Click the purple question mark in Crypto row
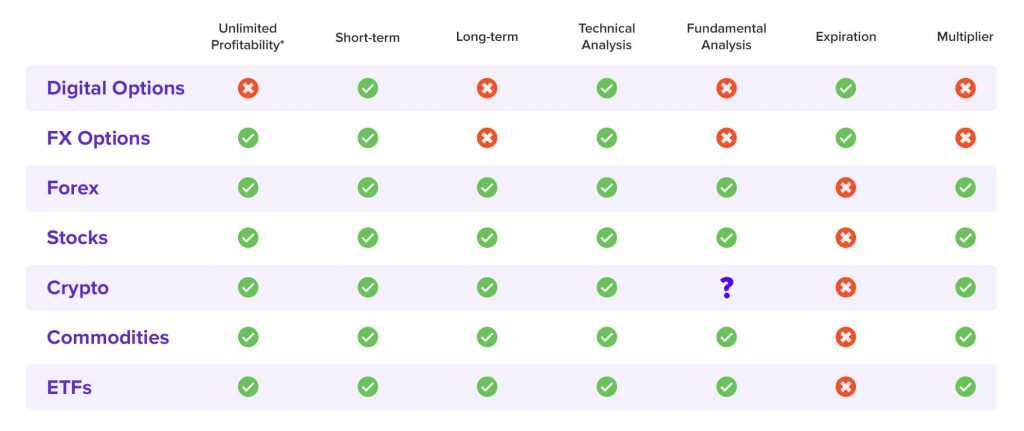Image resolution: width=1024 pixels, height=431 pixels. click(726, 287)
